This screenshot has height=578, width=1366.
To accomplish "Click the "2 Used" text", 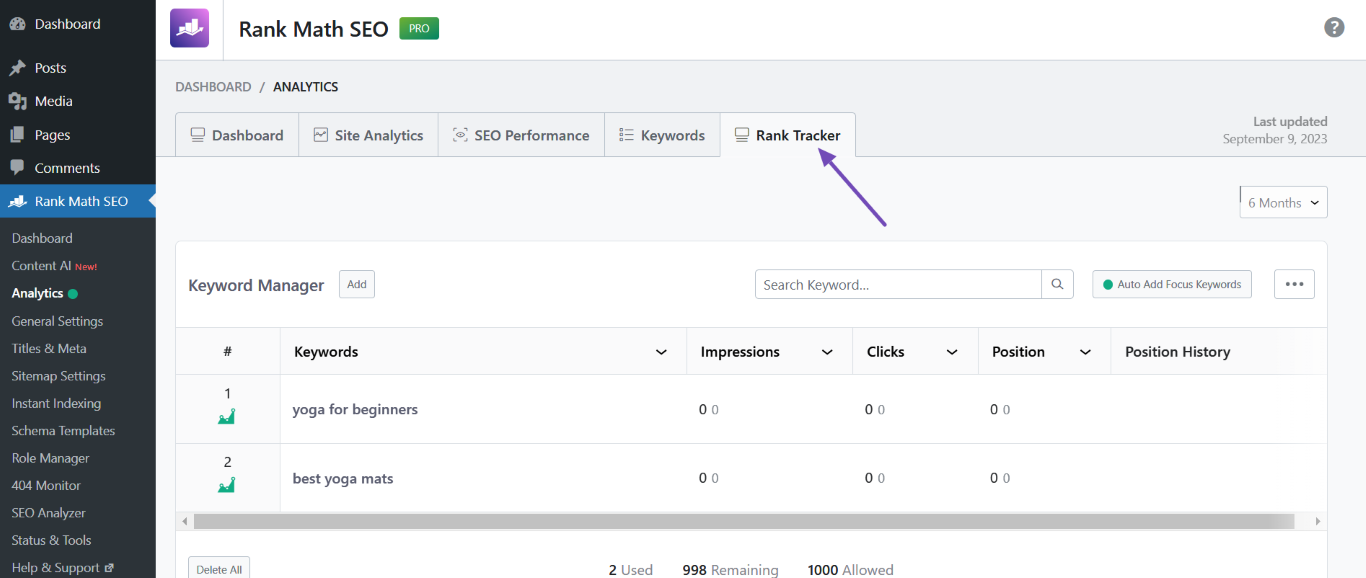I will tap(631, 570).
